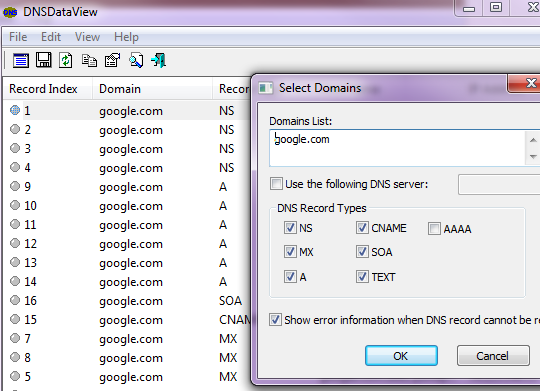
Task: Click the Find magnifier toolbar icon
Action: pyautogui.click(x=136, y=61)
